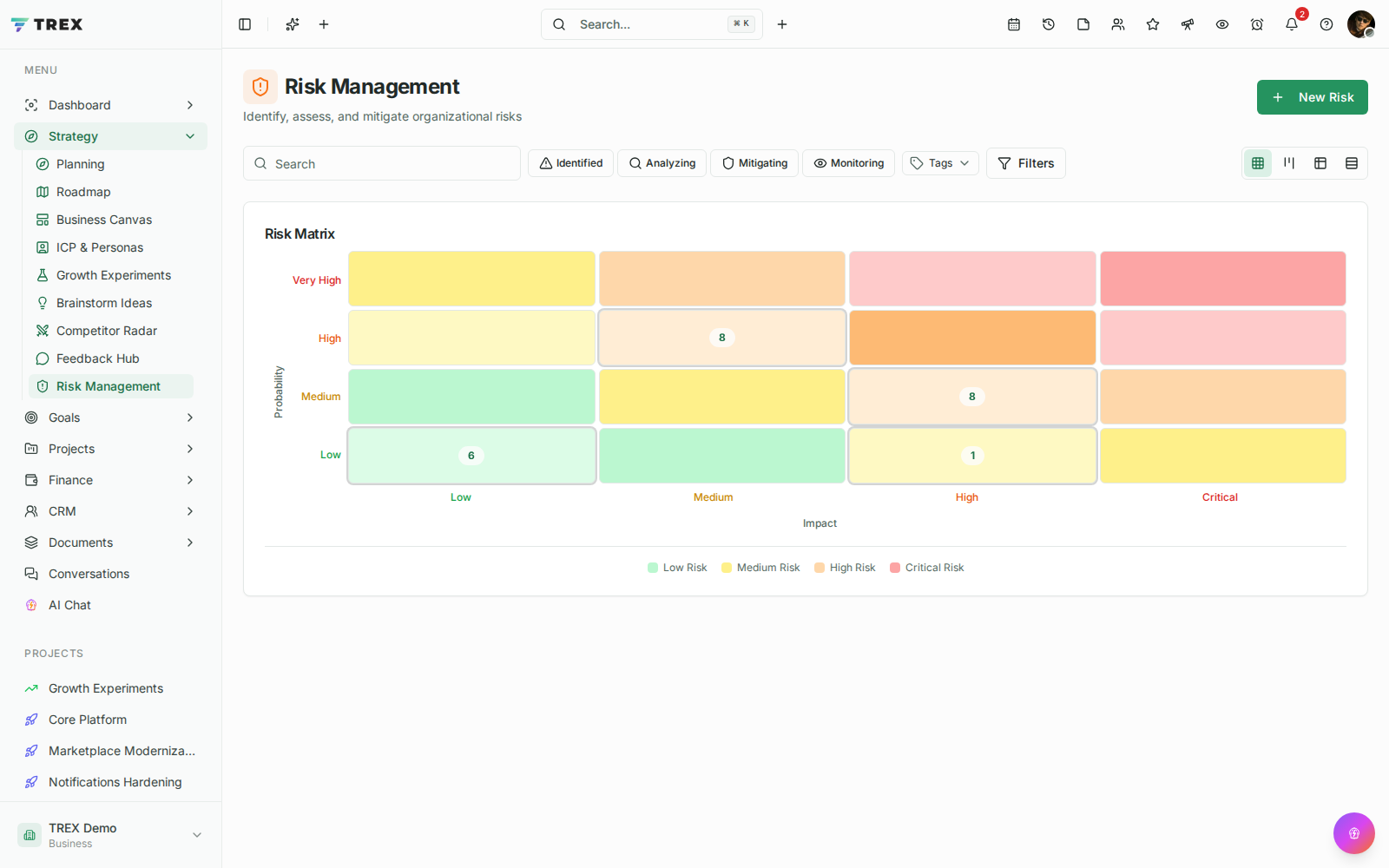Image resolution: width=1389 pixels, height=868 pixels.
Task: Open Competitor Radar in sidebar
Action: click(x=111, y=331)
